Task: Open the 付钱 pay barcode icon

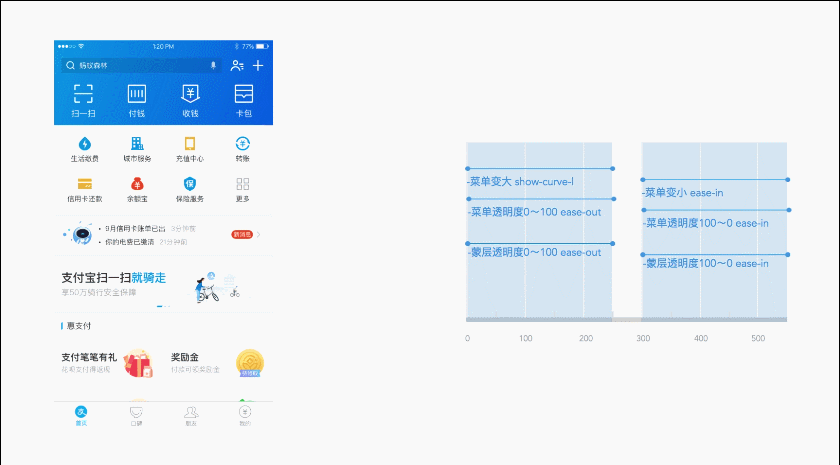Action: tap(136, 95)
